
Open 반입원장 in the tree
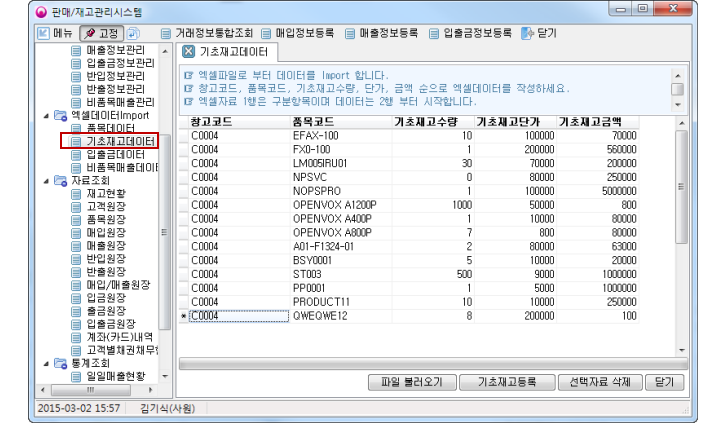[x=106, y=258]
